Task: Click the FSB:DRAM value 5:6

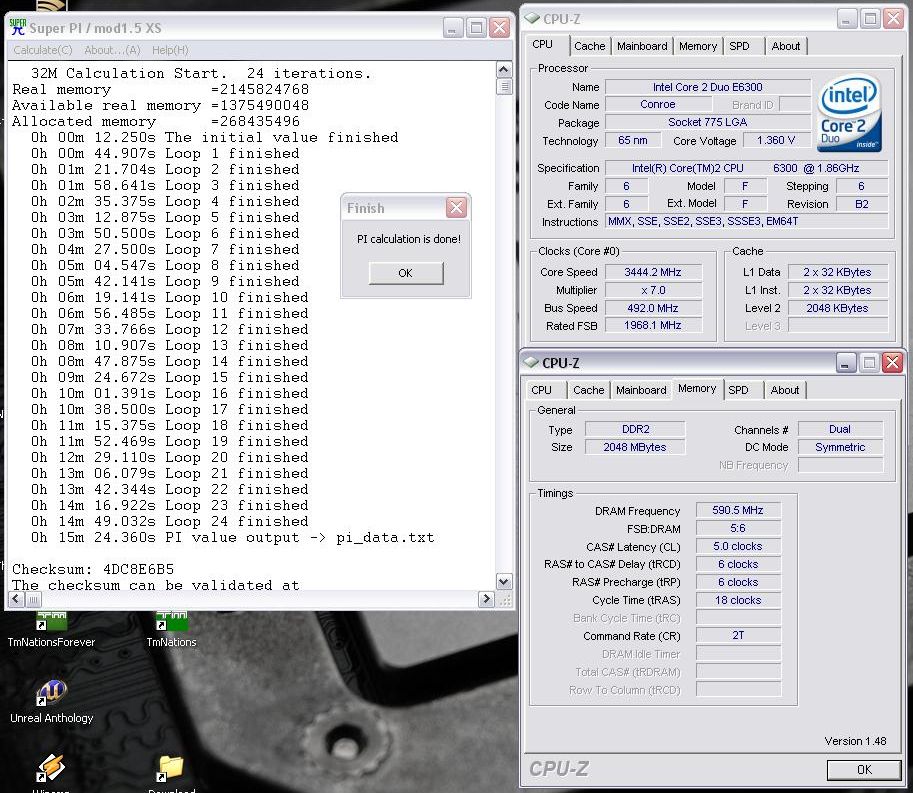Action: 738,528
